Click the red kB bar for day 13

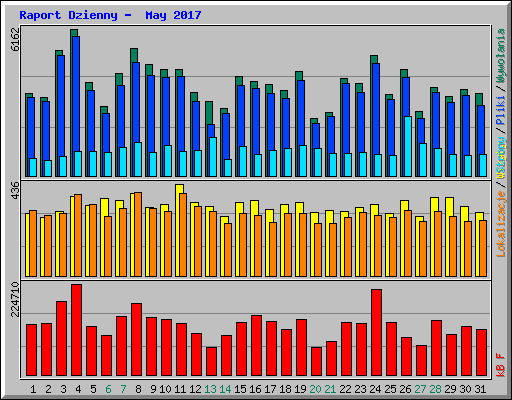(211, 362)
